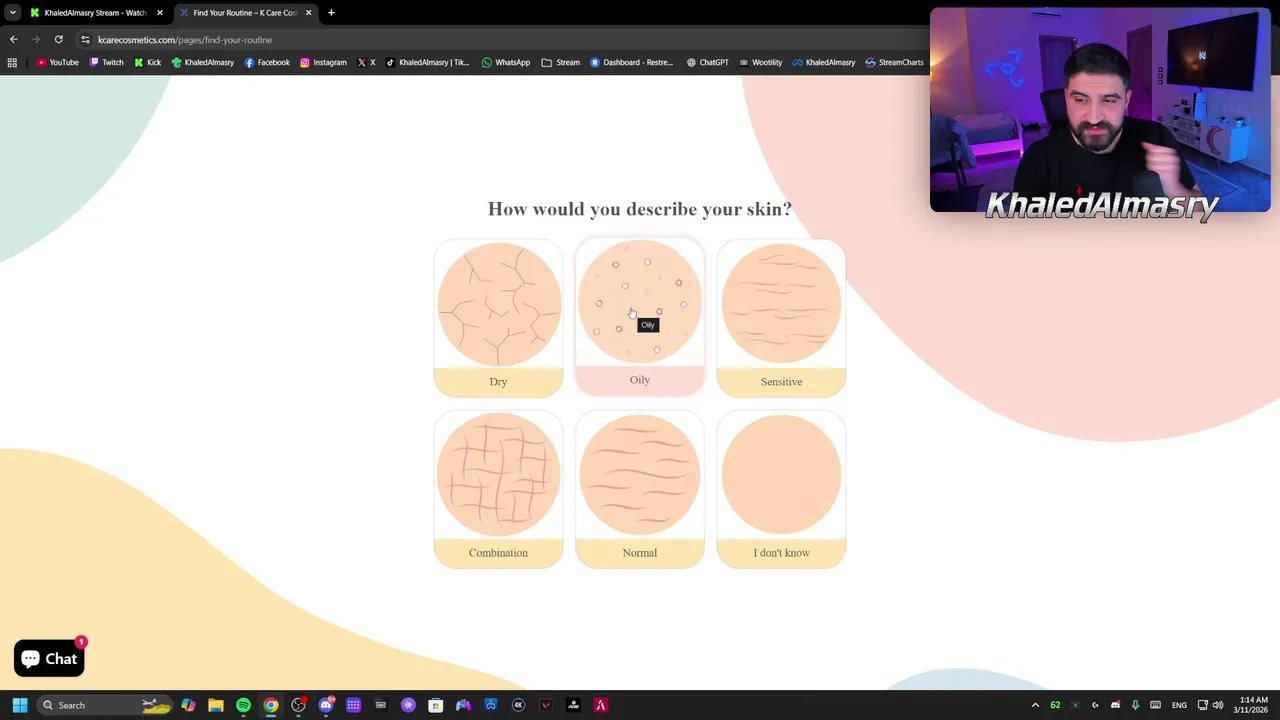Pick the Sensitive skin card
The height and width of the screenshot is (720, 1280).
pyautogui.click(x=781, y=318)
